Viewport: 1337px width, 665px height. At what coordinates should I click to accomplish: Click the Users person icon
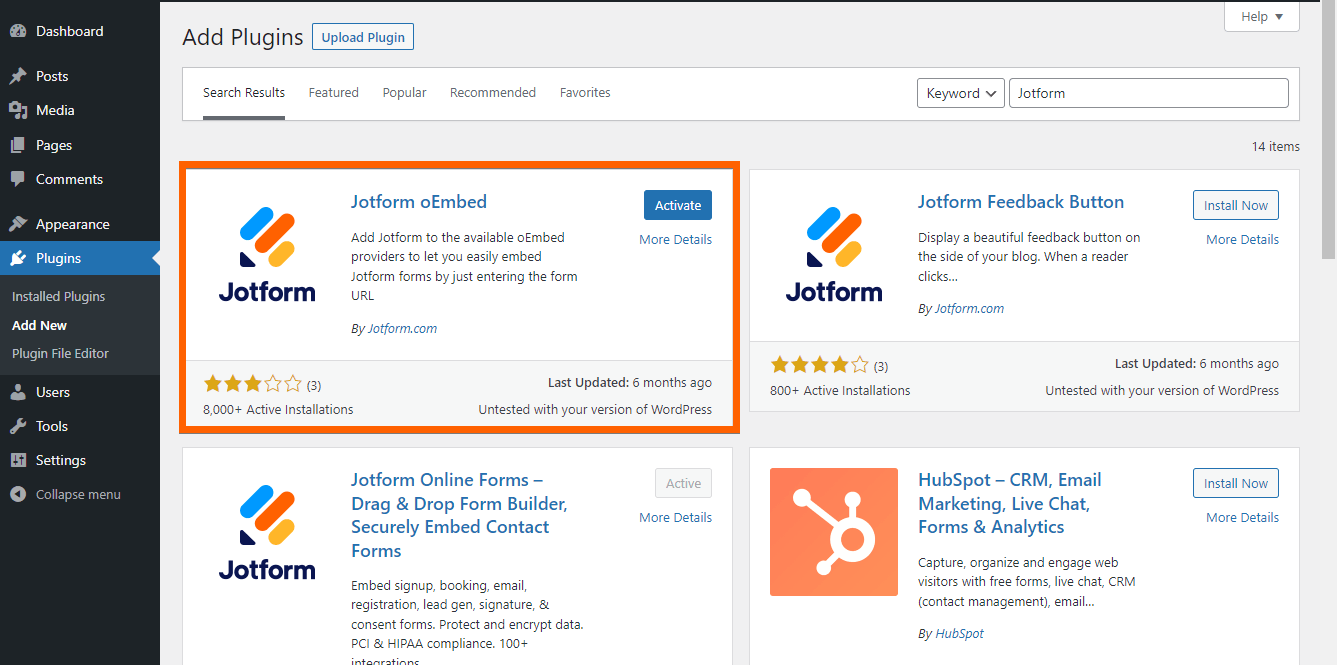click(x=18, y=392)
